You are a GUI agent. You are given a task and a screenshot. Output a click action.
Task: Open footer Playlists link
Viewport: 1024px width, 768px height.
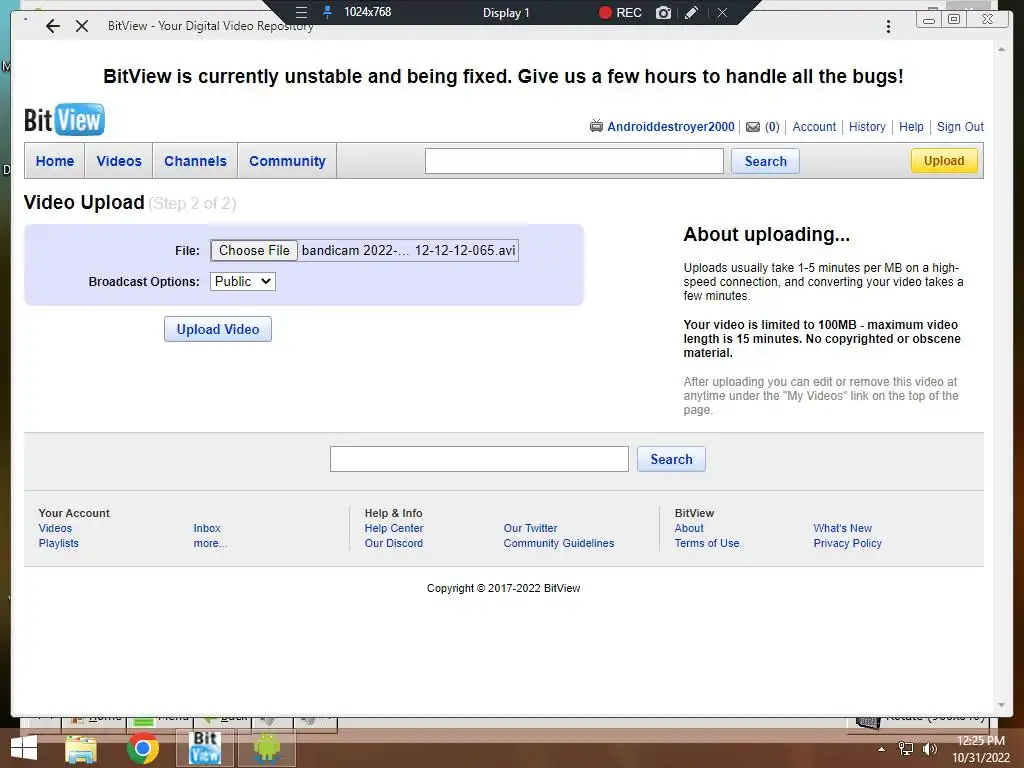coord(58,543)
